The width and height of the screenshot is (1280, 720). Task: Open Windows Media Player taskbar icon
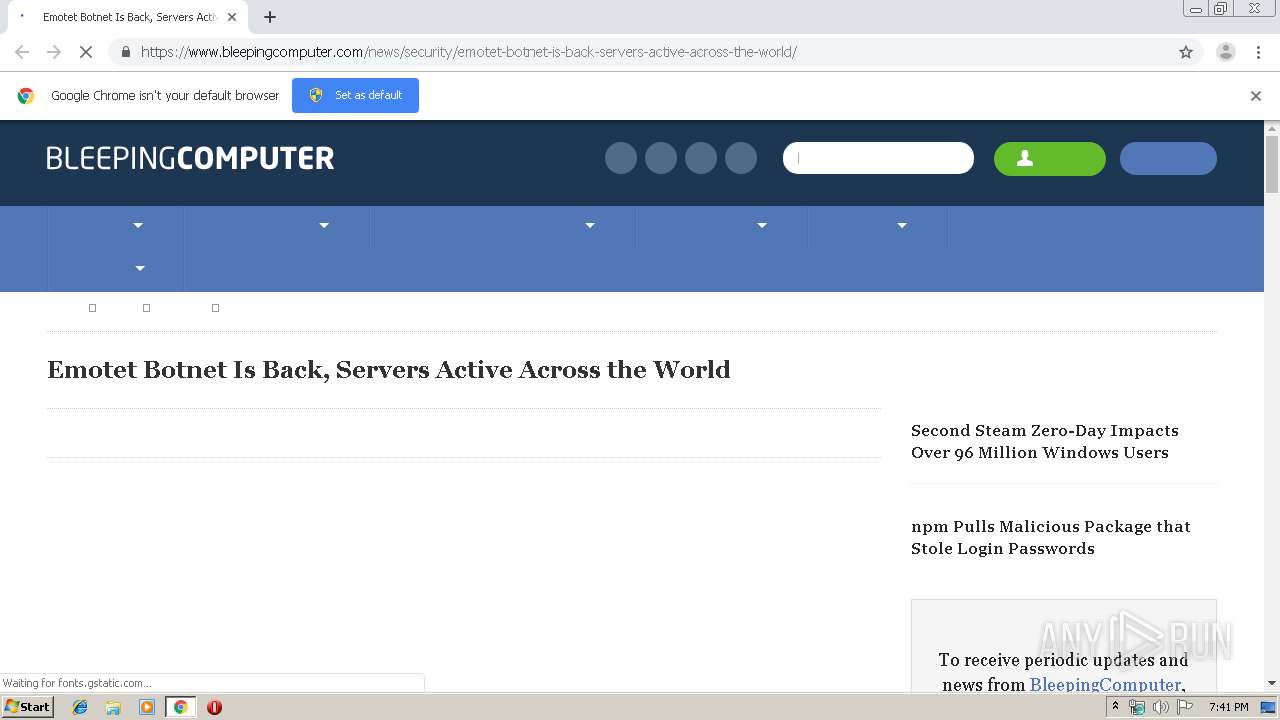147,707
